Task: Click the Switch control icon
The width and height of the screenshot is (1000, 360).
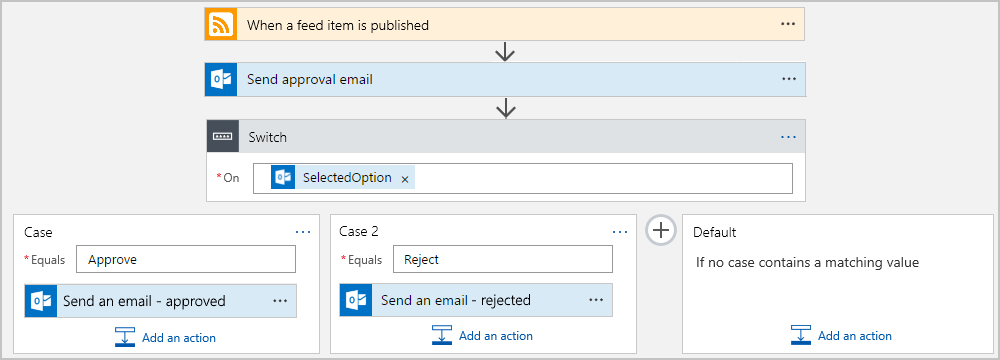Action: 223,136
